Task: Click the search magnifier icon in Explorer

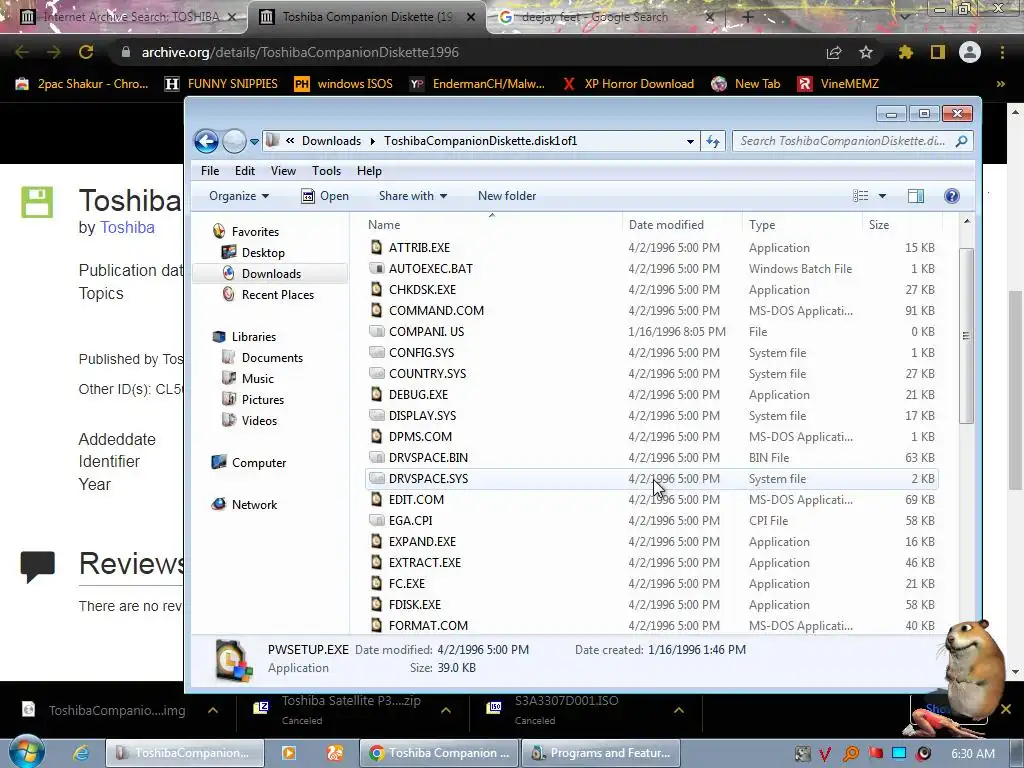Action: (x=961, y=141)
